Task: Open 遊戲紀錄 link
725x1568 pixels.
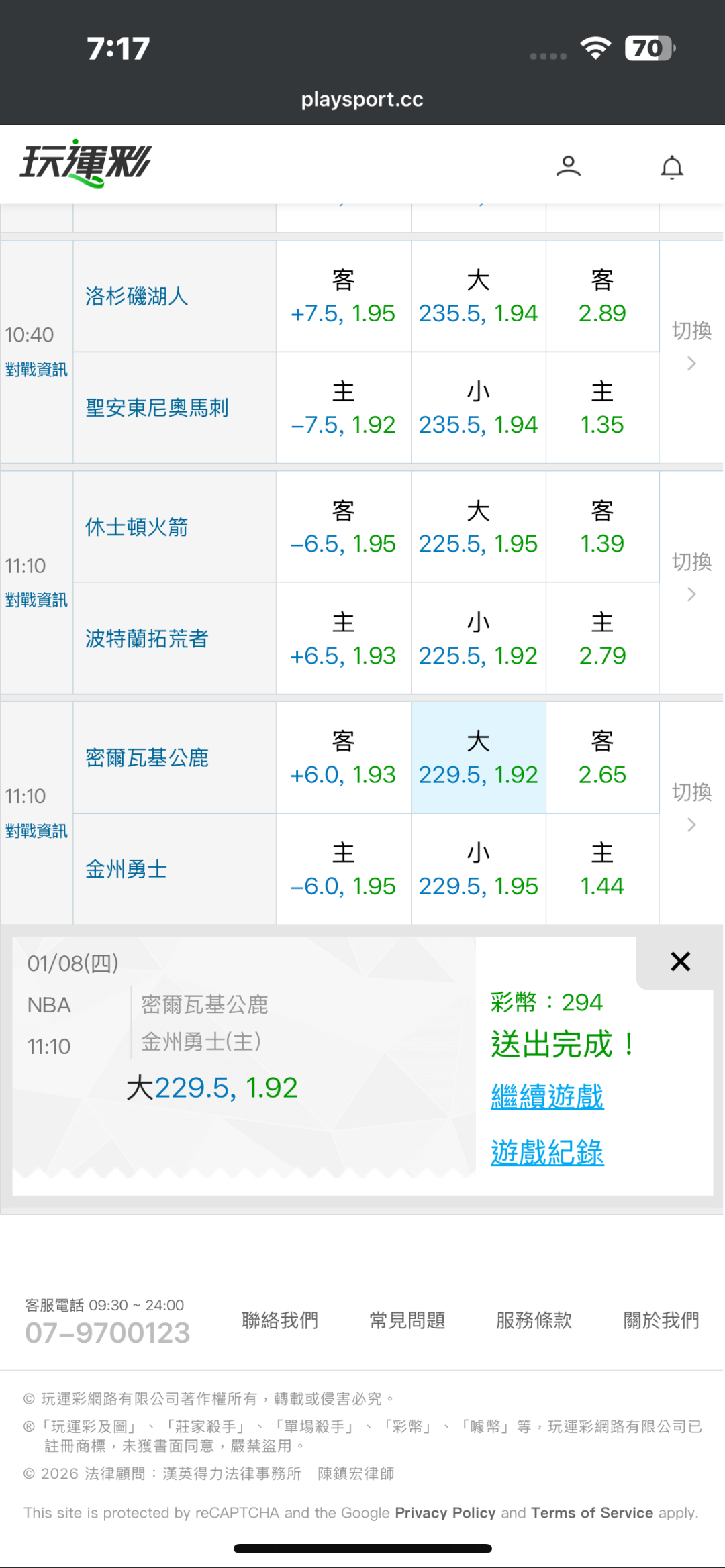Action: click(x=547, y=1153)
